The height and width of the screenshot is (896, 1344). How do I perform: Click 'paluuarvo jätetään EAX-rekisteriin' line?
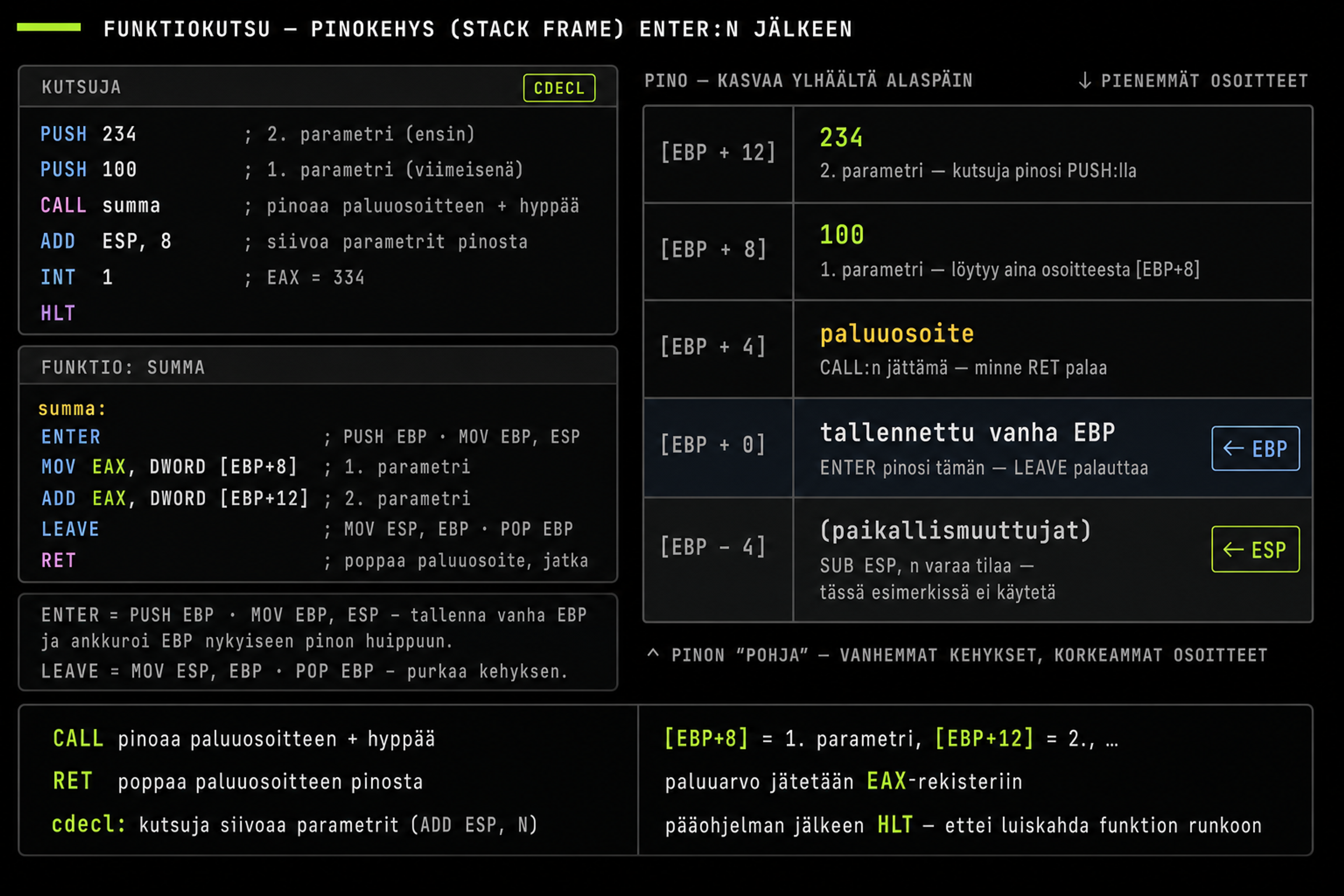coord(843,782)
